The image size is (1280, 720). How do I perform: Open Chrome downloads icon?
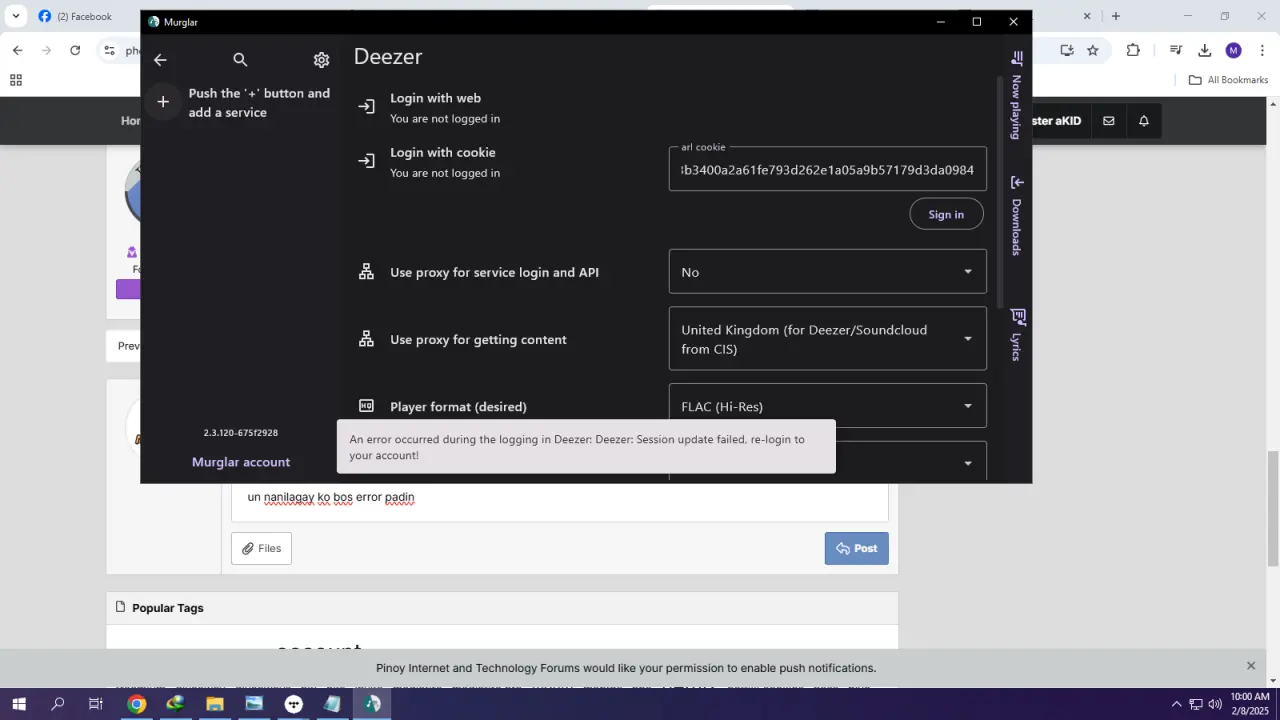click(x=1205, y=50)
